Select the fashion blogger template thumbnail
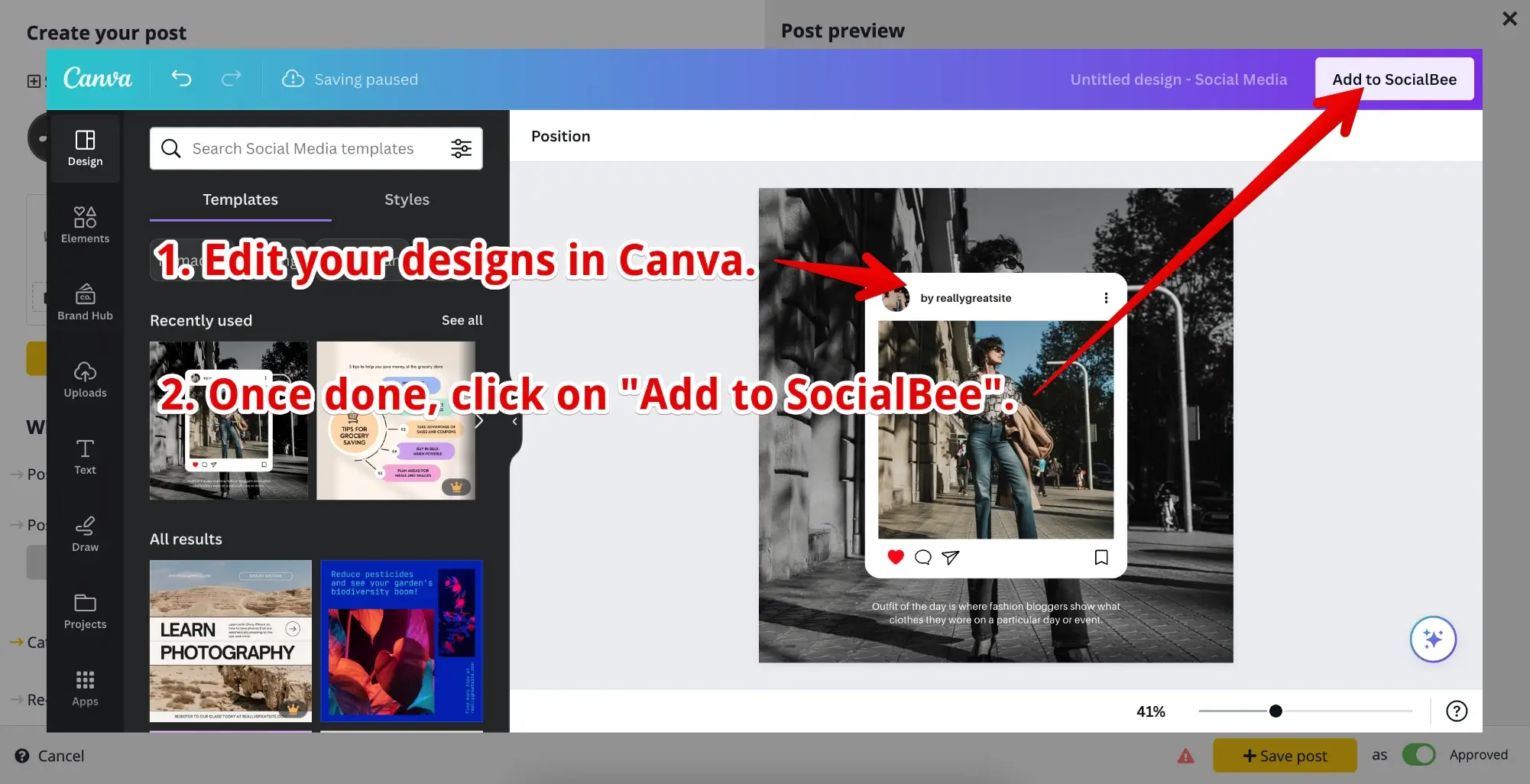 tap(229, 420)
